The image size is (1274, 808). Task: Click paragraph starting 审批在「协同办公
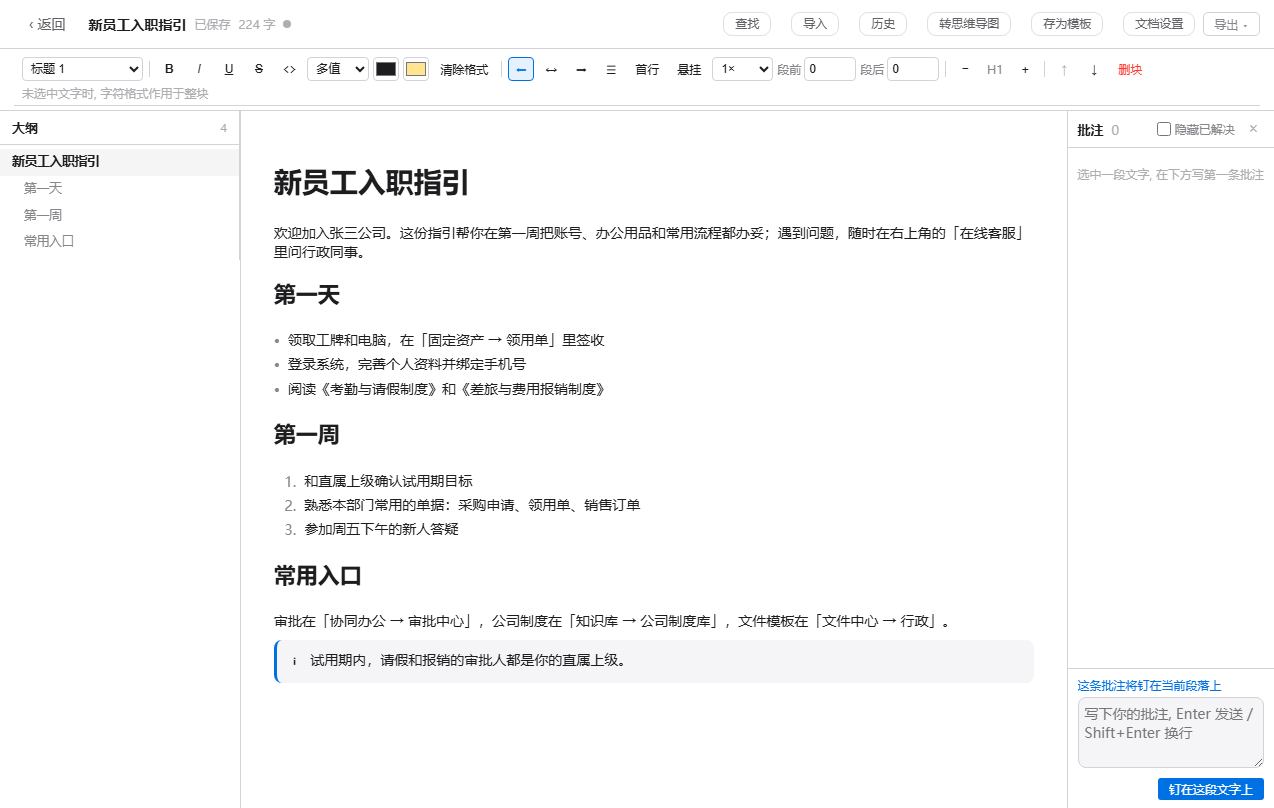[x=612, y=621]
